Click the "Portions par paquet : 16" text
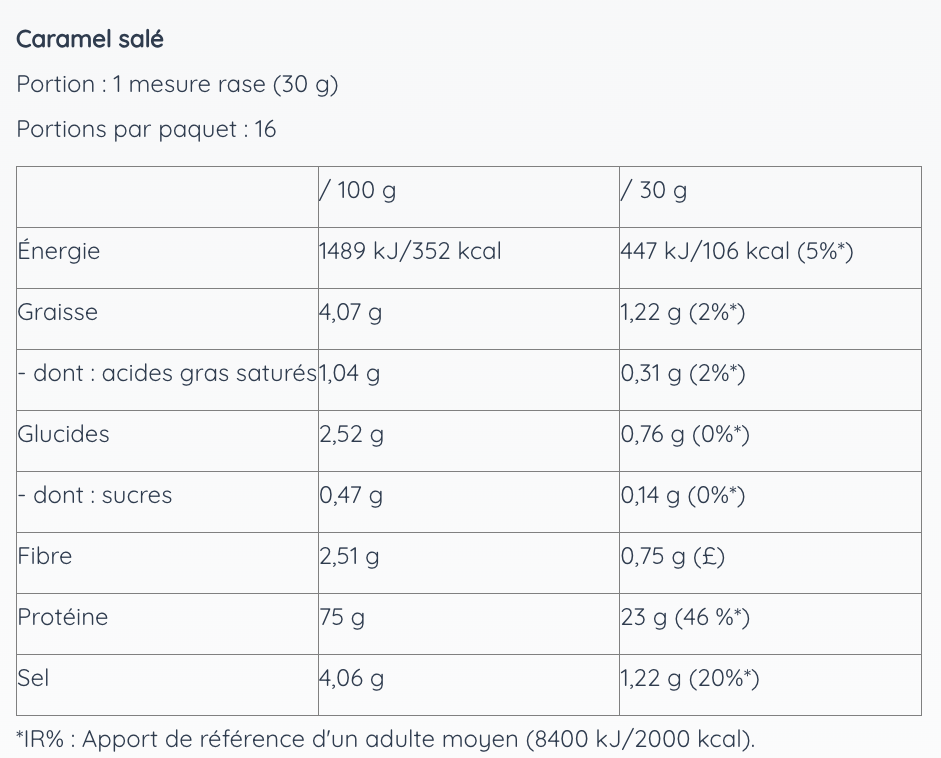This screenshot has height=758, width=941. coord(146,130)
